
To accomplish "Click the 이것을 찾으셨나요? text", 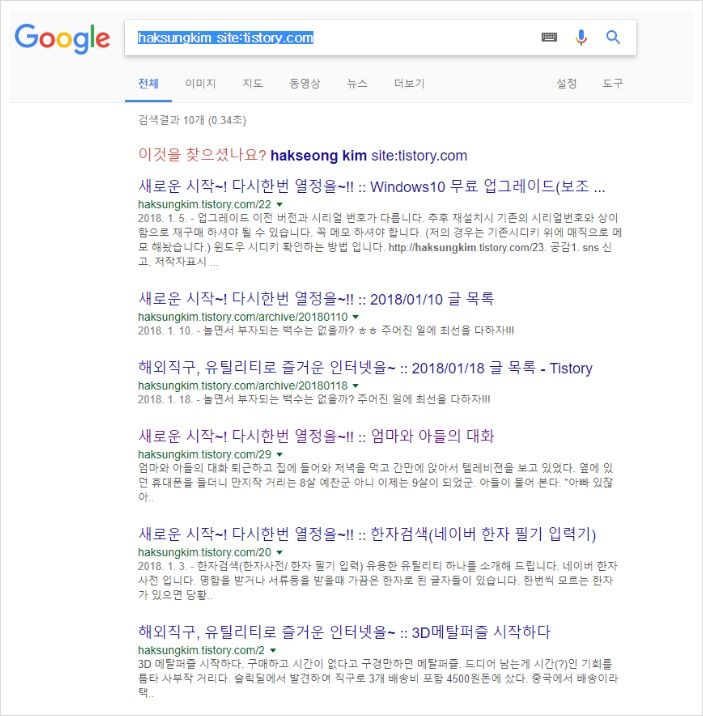I will (202, 155).
